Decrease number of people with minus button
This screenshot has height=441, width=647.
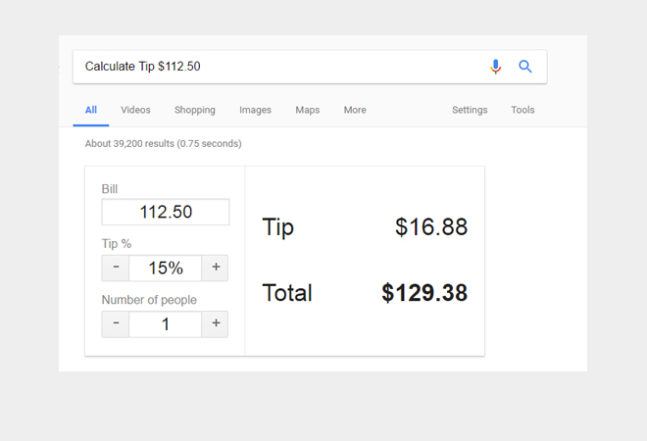[x=116, y=324]
